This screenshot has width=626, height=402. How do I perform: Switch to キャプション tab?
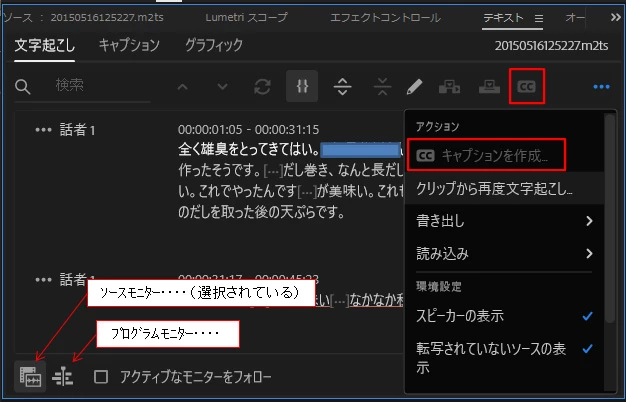(129, 45)
